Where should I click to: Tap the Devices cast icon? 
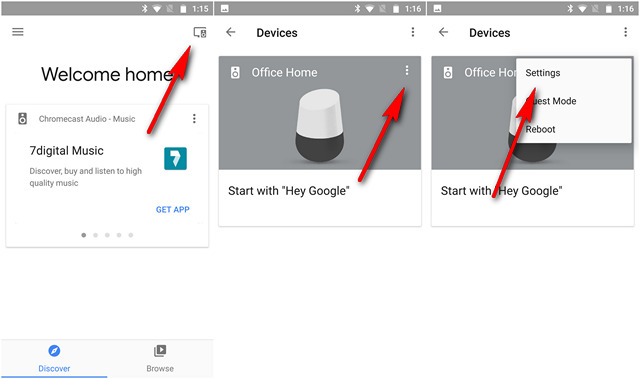coord(200,32)
